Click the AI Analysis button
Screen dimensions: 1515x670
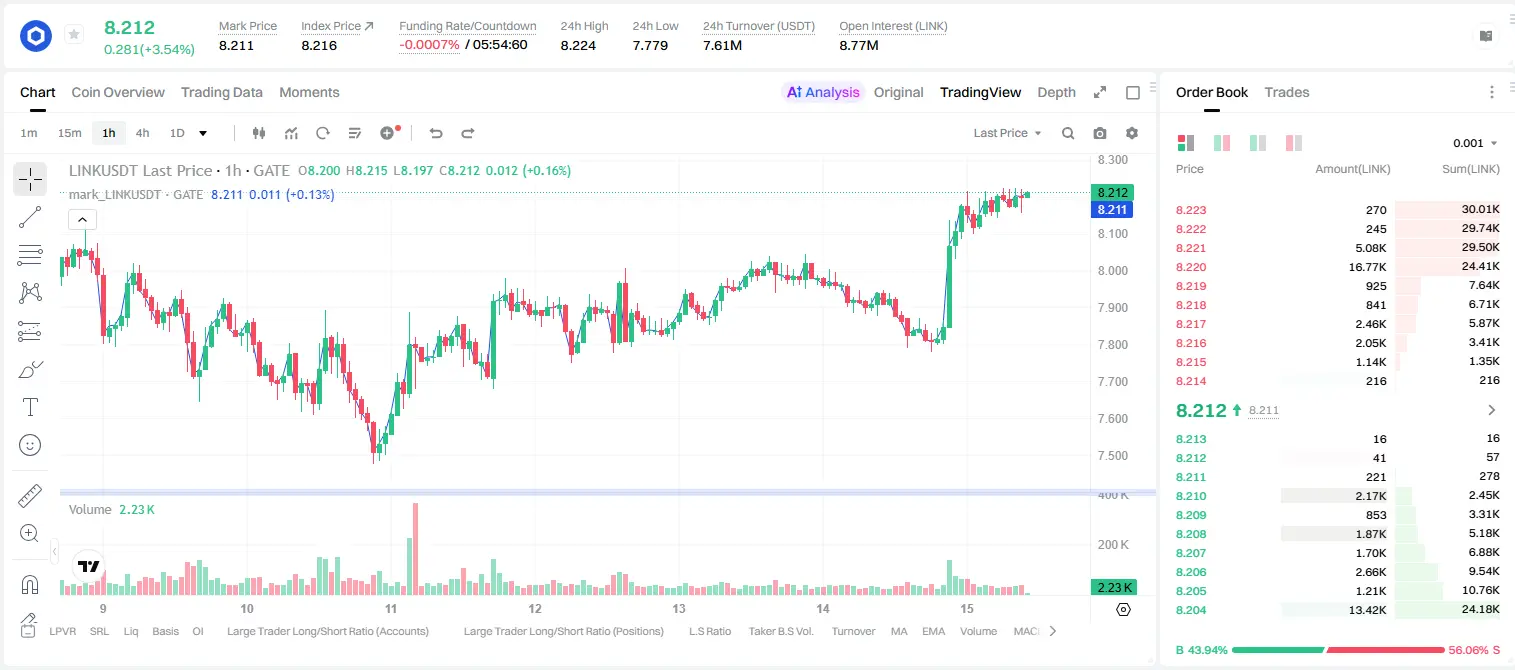(x=822, y=92)
